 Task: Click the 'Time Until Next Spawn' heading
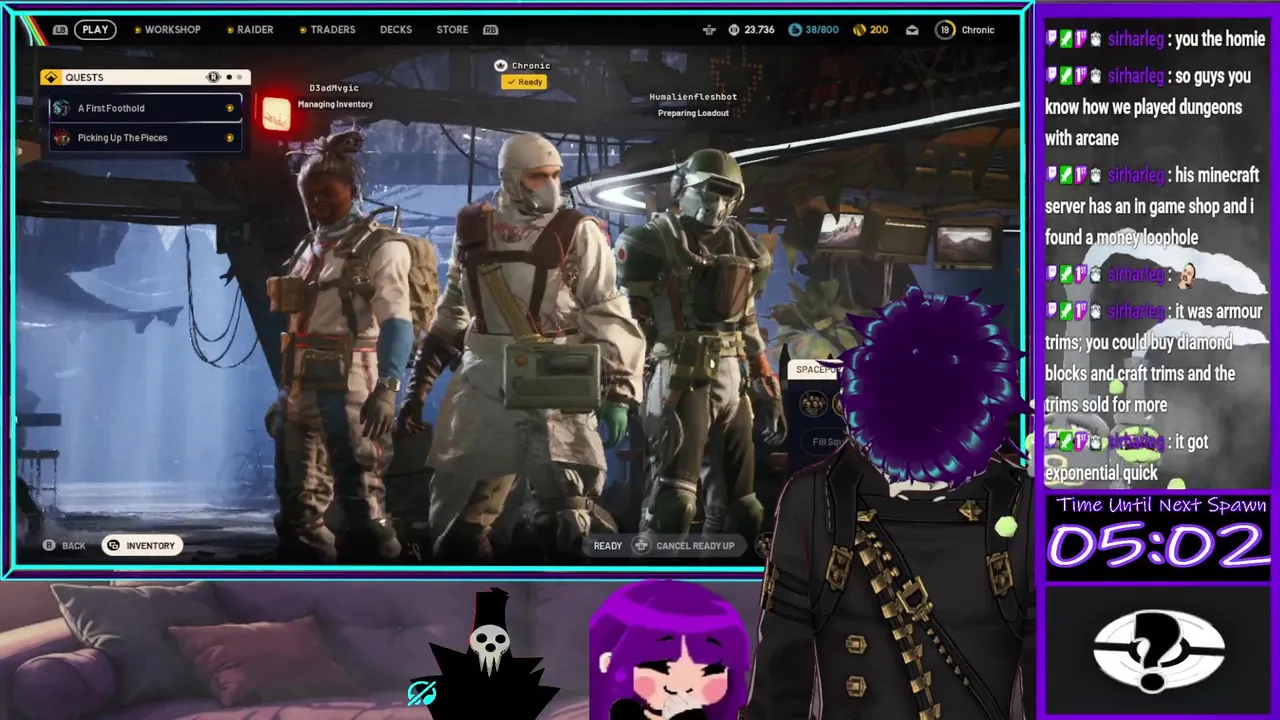1162,506
